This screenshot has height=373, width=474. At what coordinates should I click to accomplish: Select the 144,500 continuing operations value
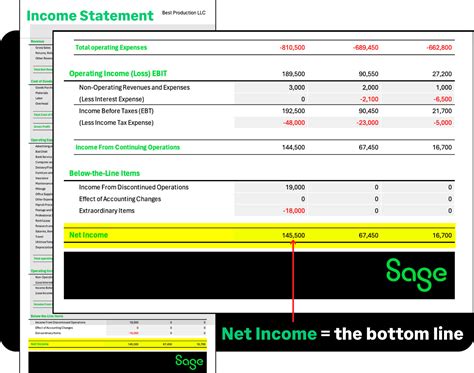pos(294,147)
